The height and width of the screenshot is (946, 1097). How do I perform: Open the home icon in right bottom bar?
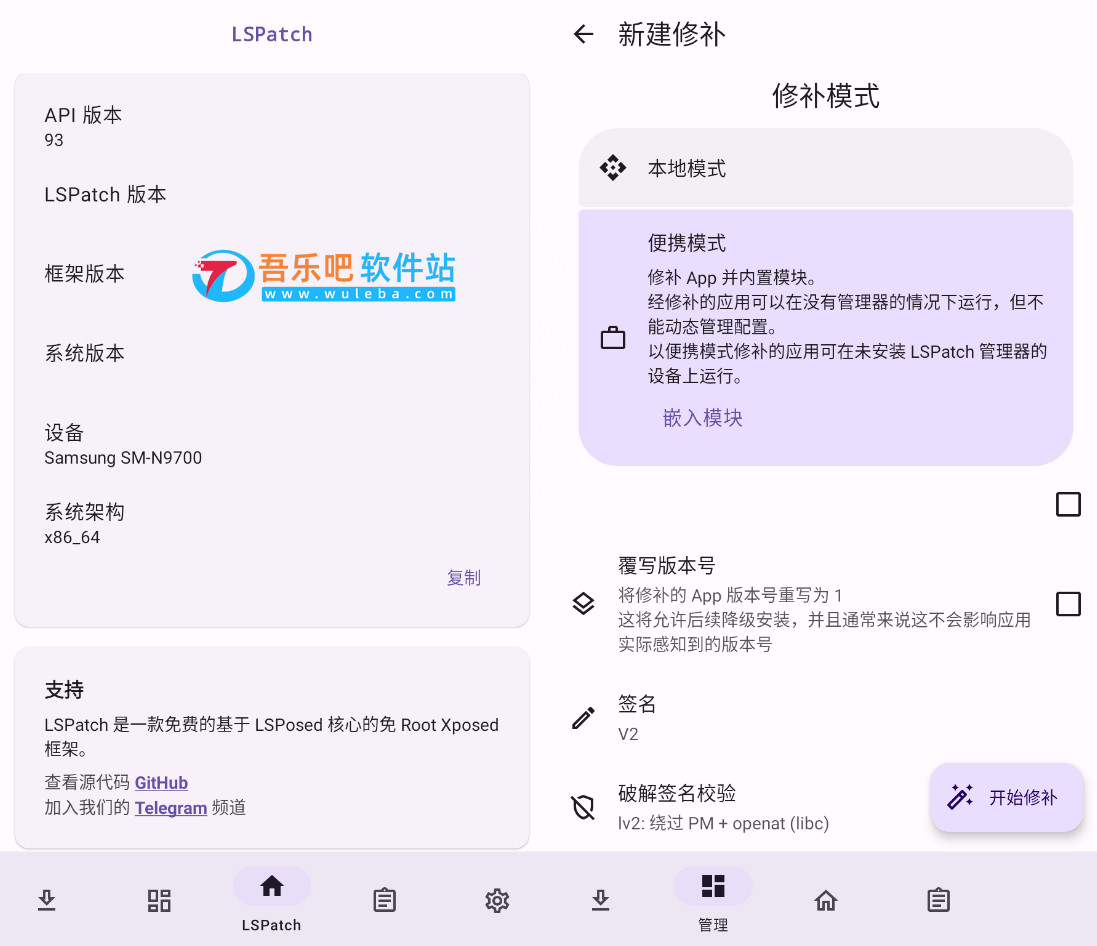click(x=826, y=901)
